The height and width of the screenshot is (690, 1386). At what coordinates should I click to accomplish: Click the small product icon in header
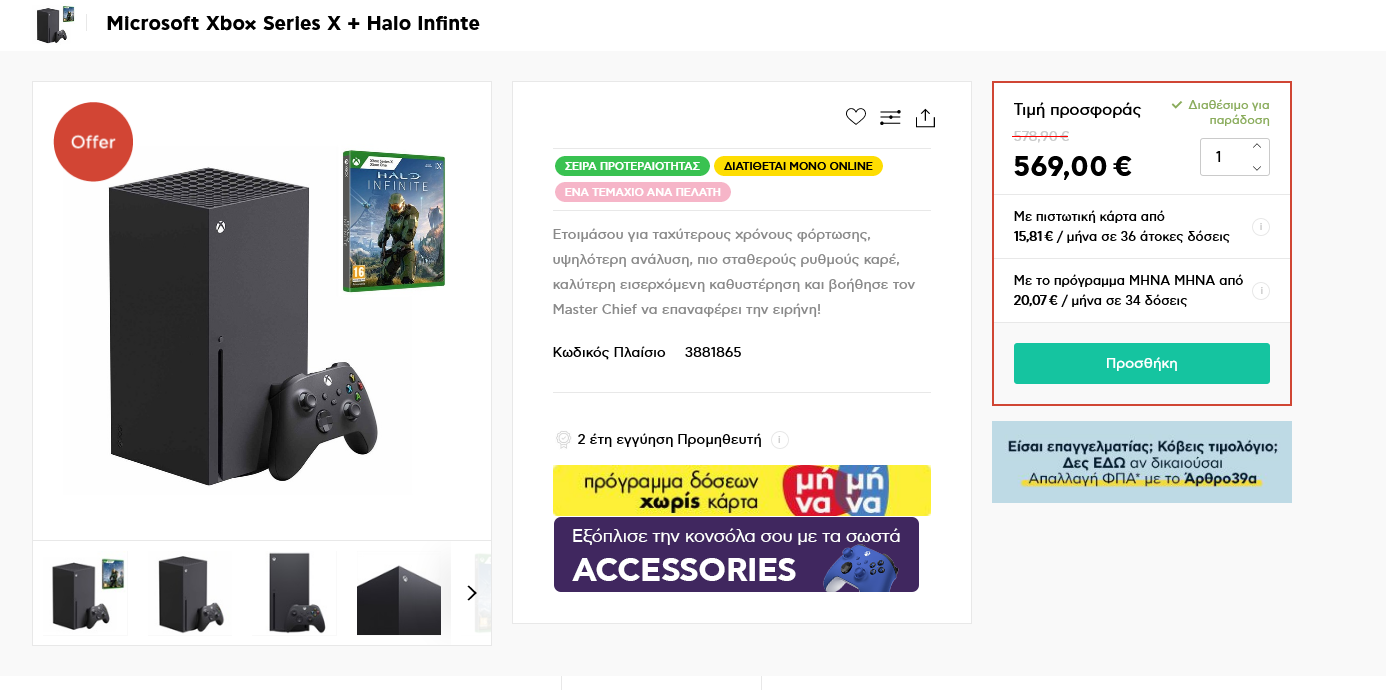point(55,24)
